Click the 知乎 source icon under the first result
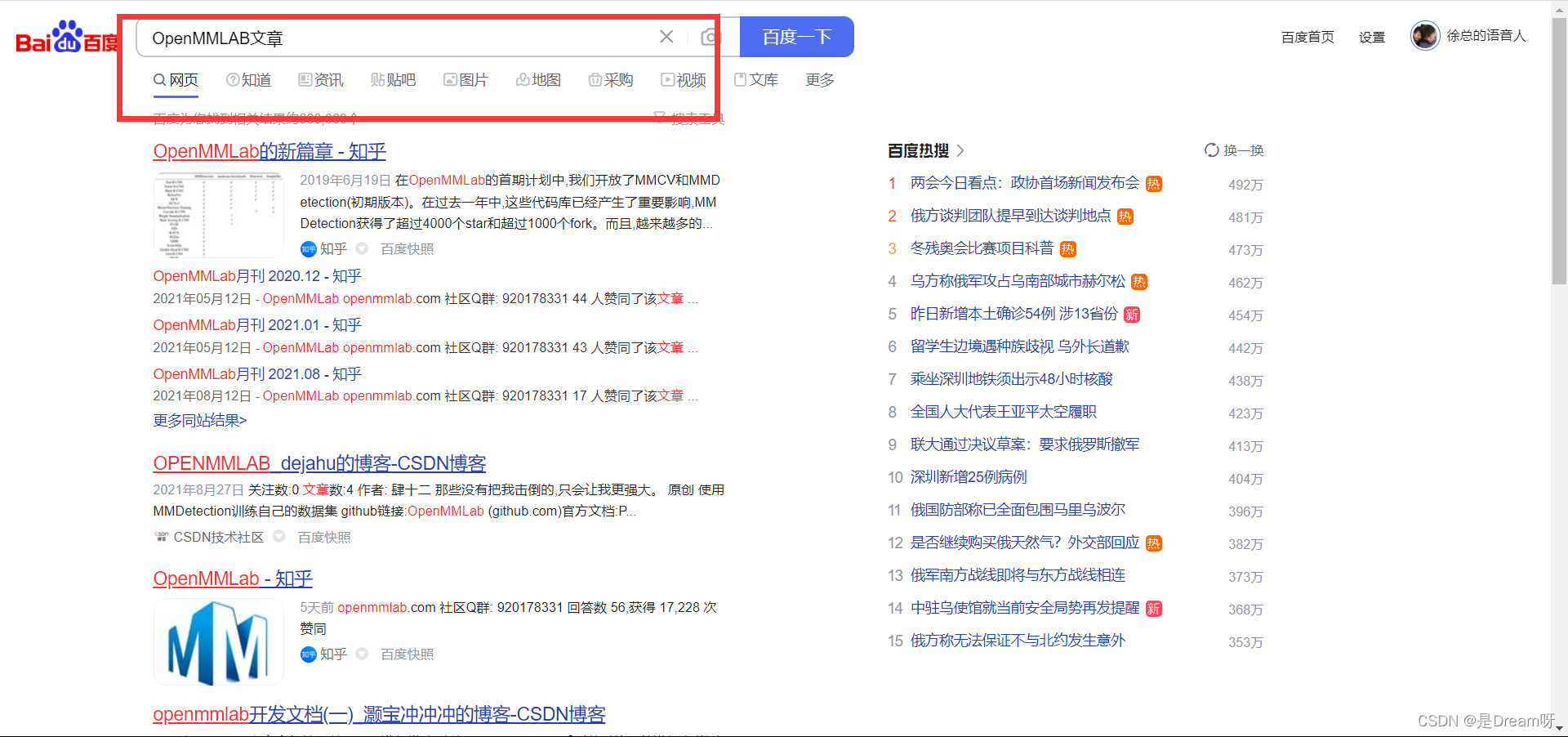 309,249
